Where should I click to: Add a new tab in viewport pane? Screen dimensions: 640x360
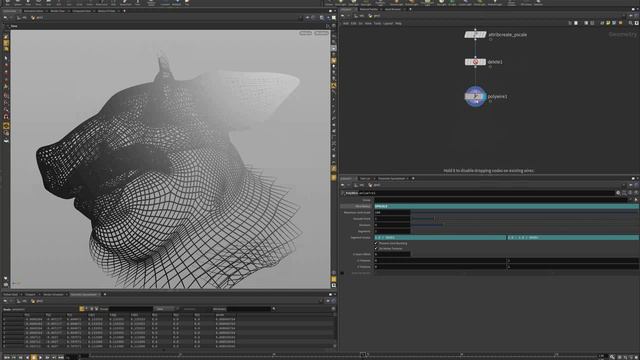(x=124, y=11)
